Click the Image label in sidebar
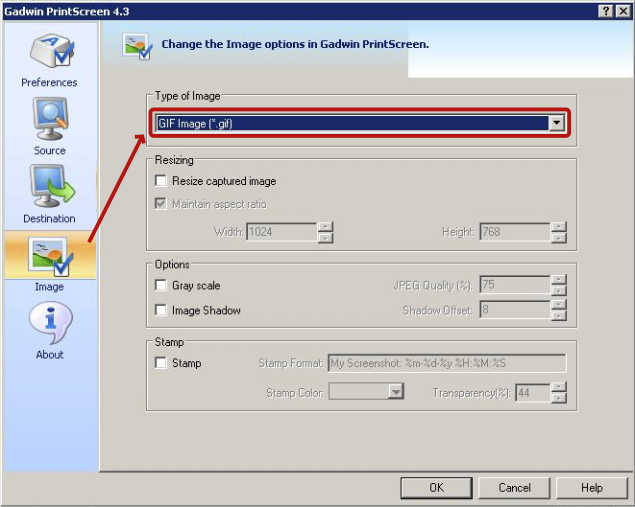635x507 pixels. (49, 287)
